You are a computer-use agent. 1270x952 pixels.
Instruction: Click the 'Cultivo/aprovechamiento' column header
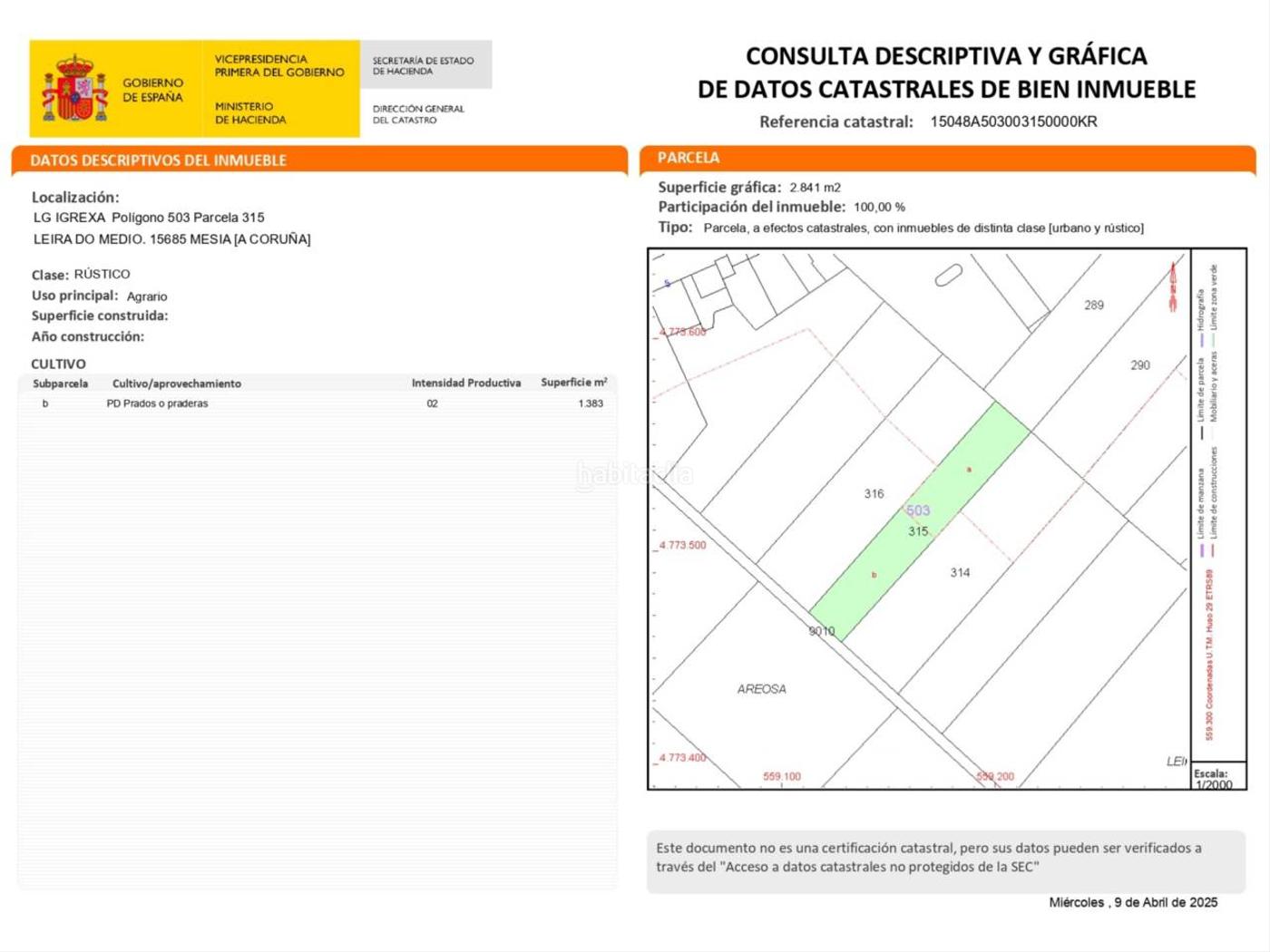[x=177, y=384]
